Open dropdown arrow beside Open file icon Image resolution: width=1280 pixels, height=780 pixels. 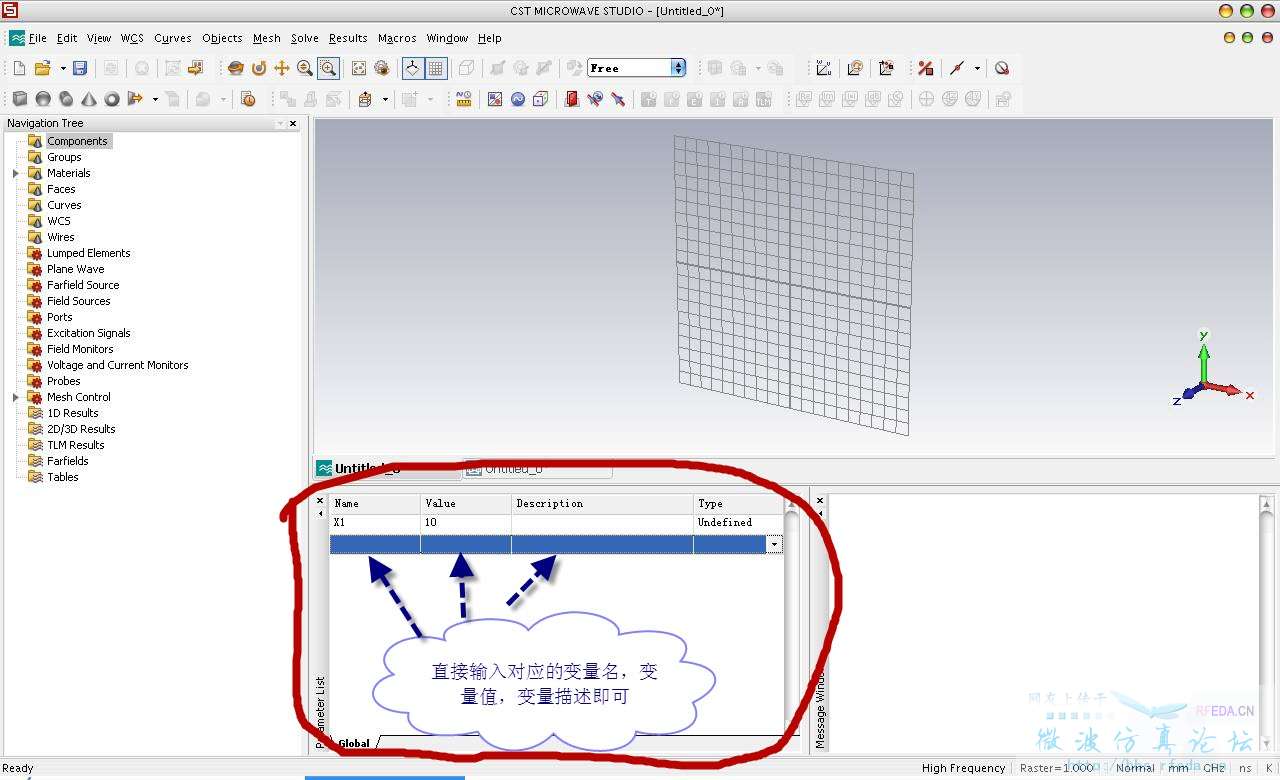pos(63,68)
